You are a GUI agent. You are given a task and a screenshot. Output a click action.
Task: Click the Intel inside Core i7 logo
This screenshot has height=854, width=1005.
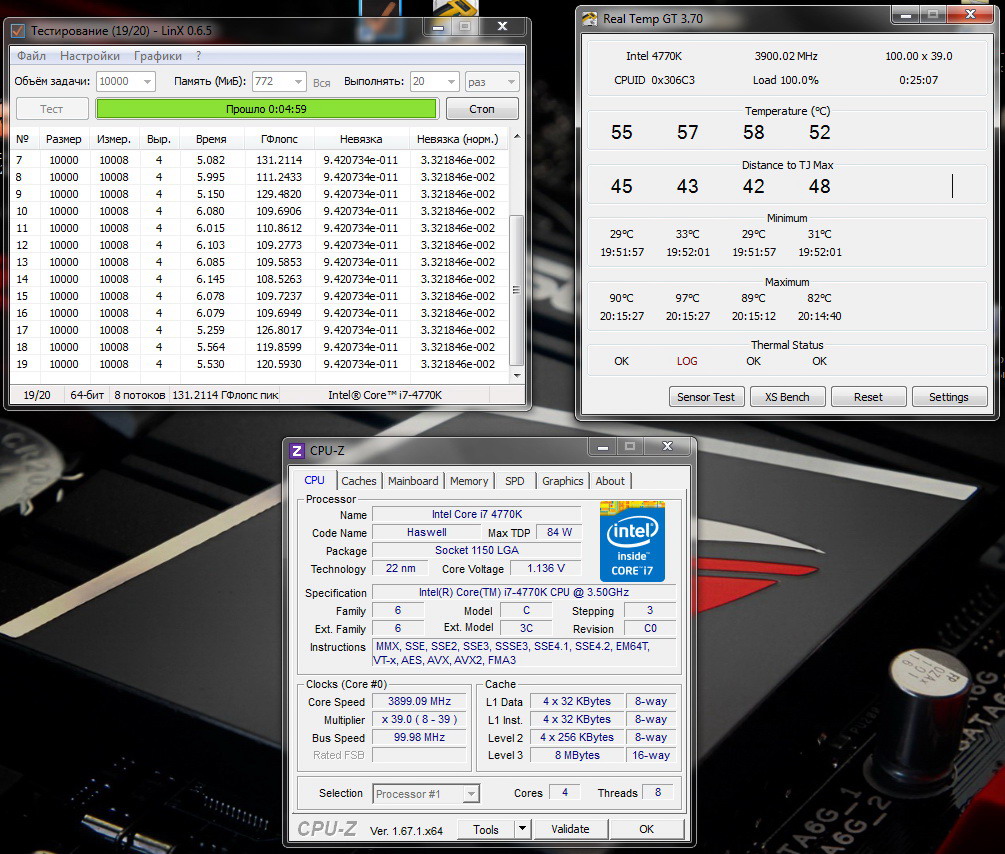(632, 541)
